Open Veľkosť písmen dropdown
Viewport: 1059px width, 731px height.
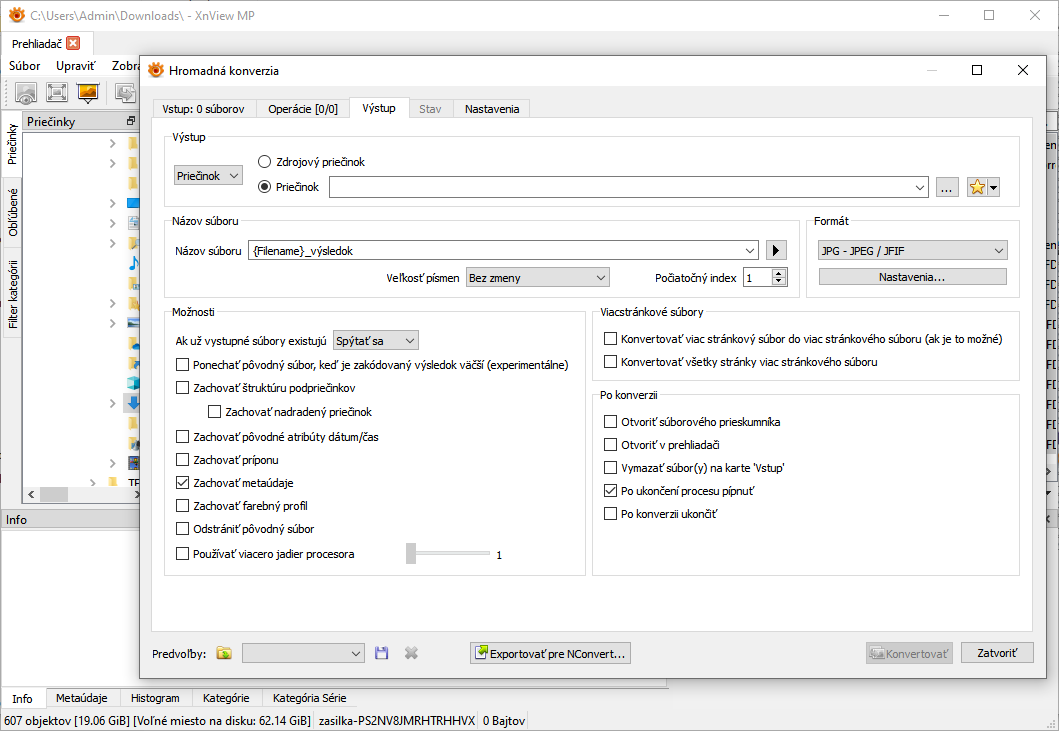[537, 277]
